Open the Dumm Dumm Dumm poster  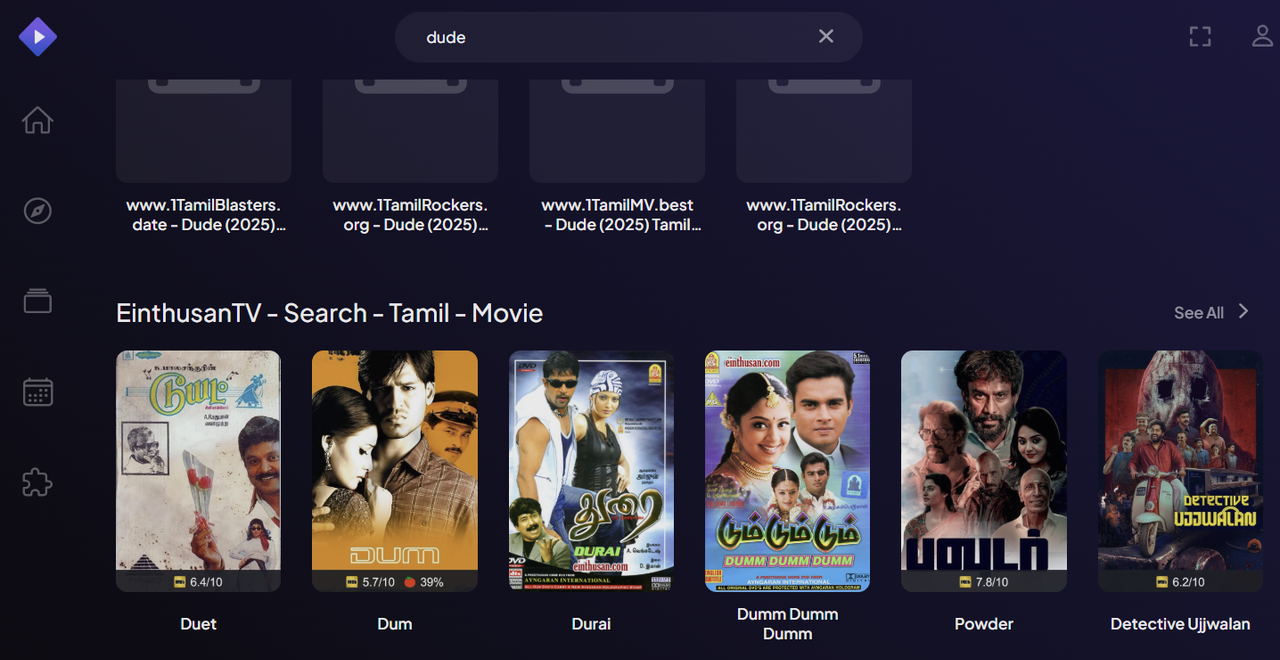coord(787,471)
